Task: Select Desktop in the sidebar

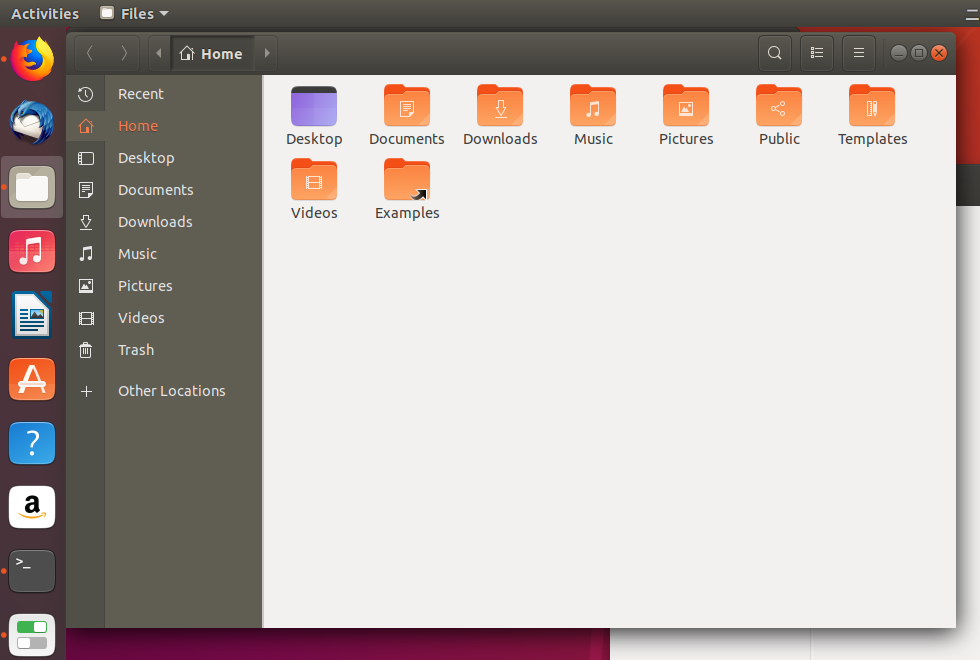Action: (x=164, y=158)
